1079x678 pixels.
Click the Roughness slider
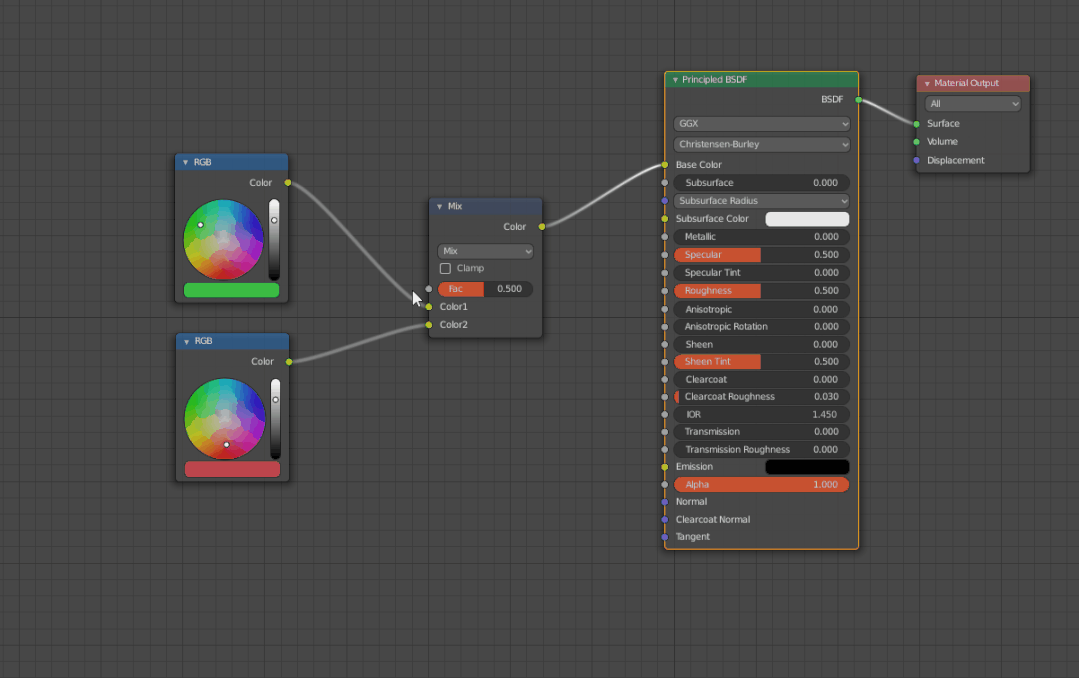click(x=761, y=291)
